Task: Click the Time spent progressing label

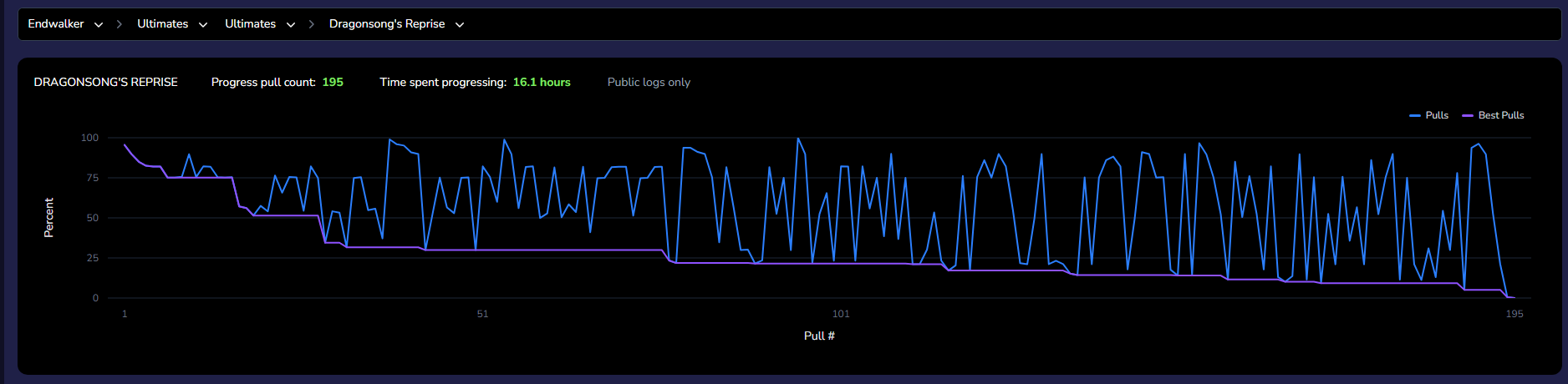Action: click(443, 82)
